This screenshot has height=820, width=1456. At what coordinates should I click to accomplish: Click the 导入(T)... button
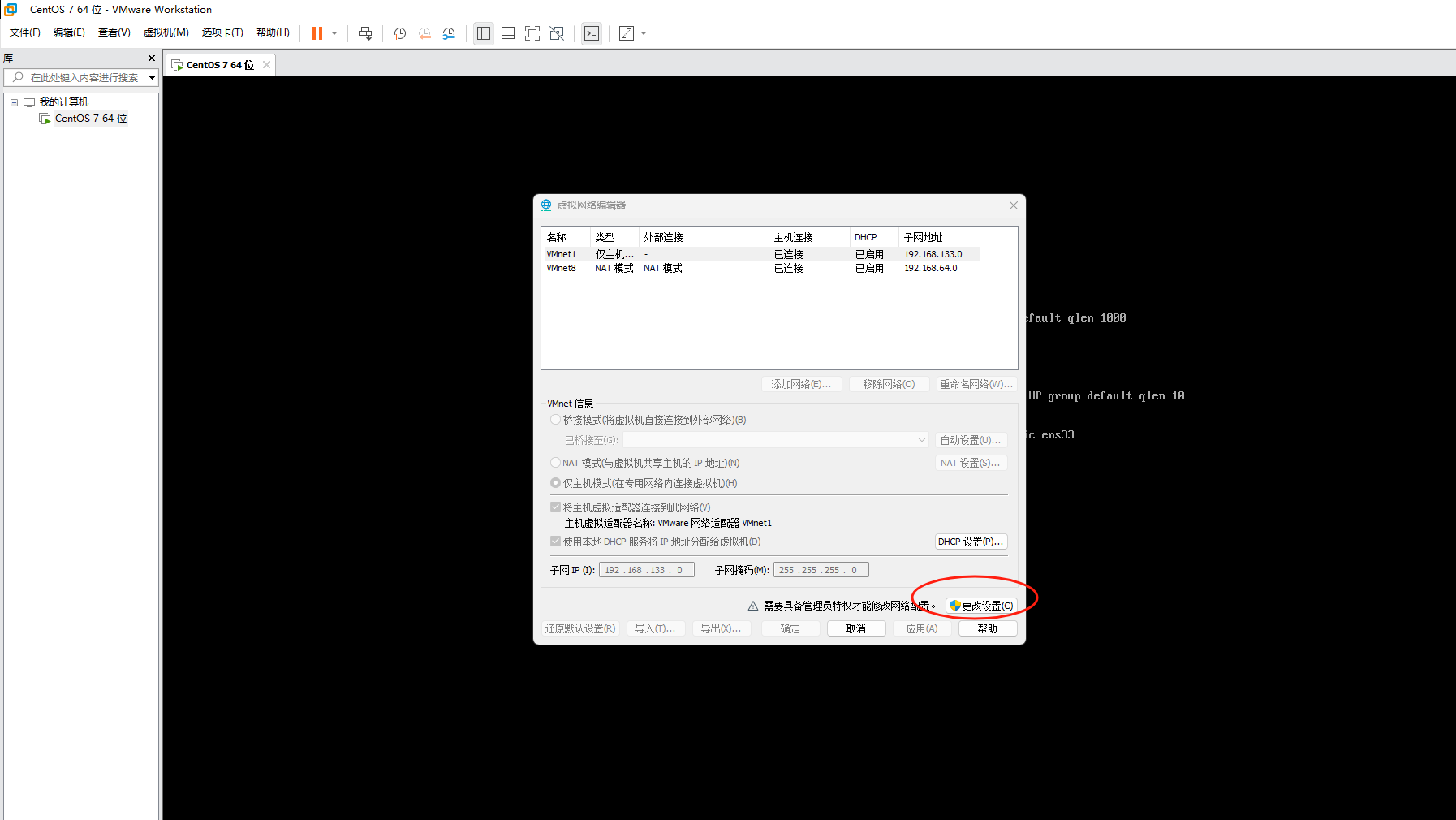[x=656, y=628]
